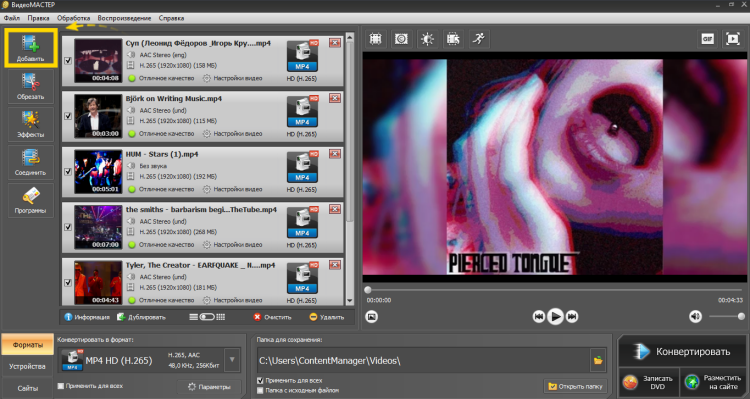Click Разместить на сайте button
The image size is (750, 399).
(x=713, y=382)
